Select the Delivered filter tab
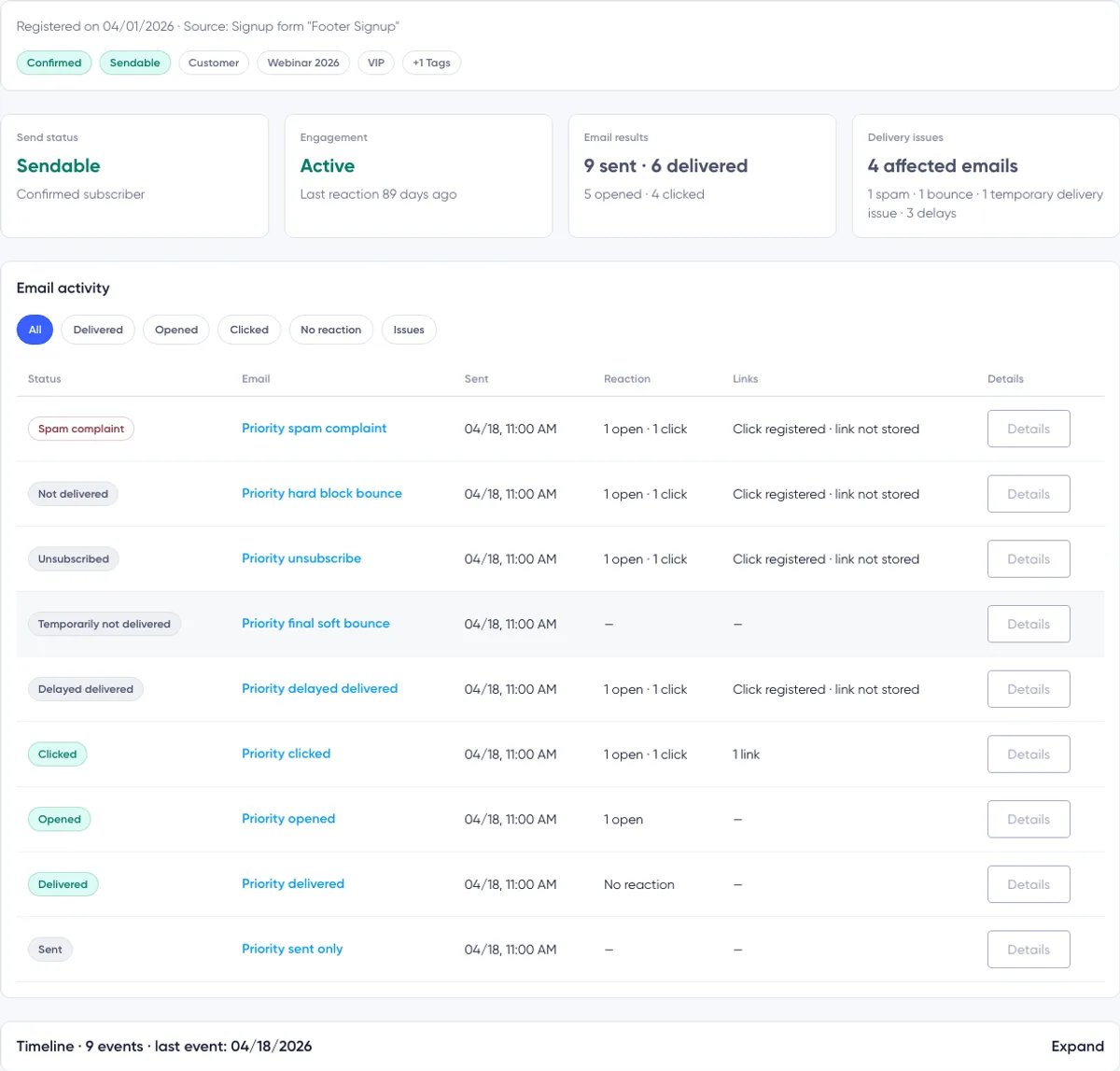The width and height of the screenshot is (1120, 1071). (98, 330)
